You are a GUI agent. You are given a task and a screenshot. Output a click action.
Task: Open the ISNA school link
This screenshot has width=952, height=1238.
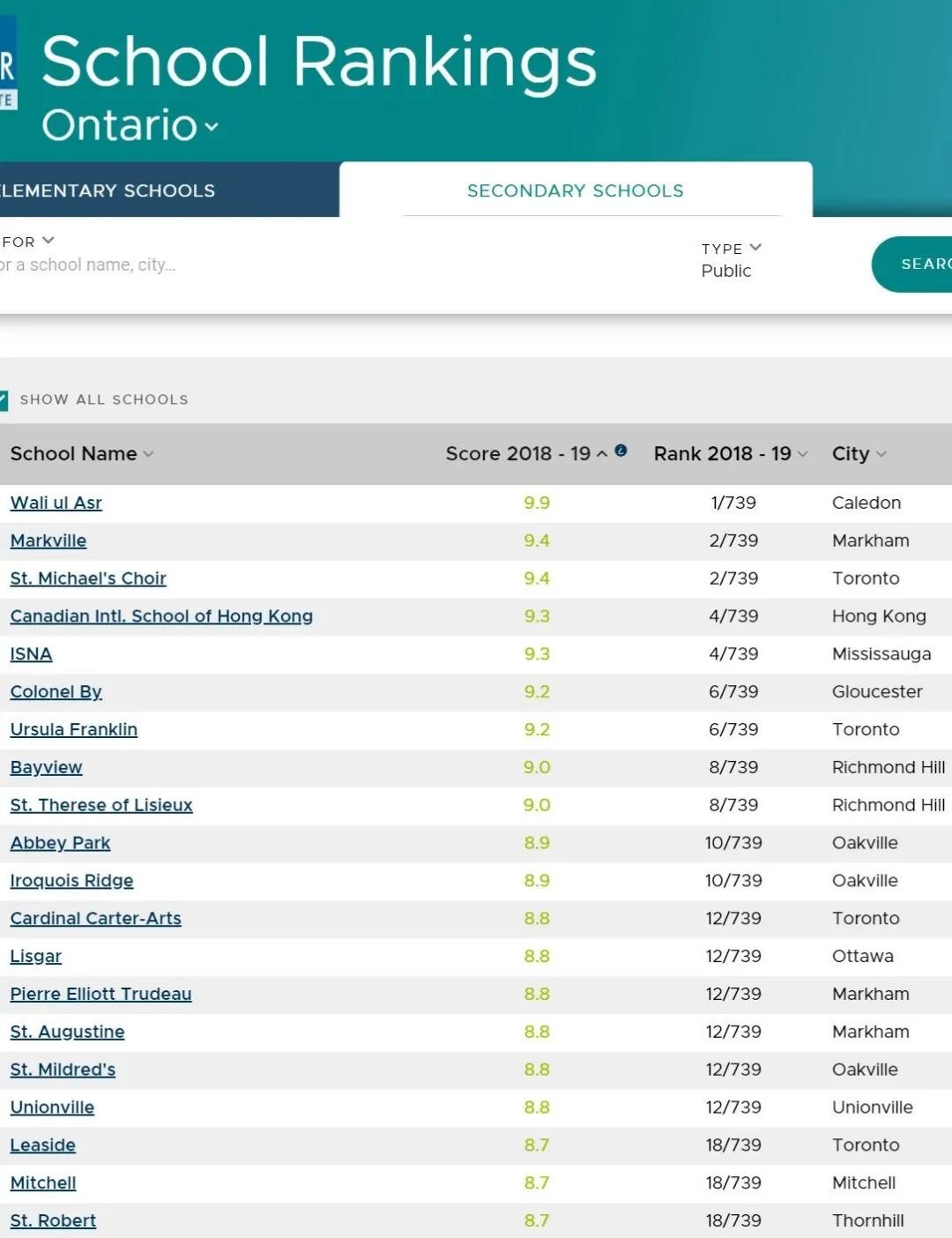point(31,654)
